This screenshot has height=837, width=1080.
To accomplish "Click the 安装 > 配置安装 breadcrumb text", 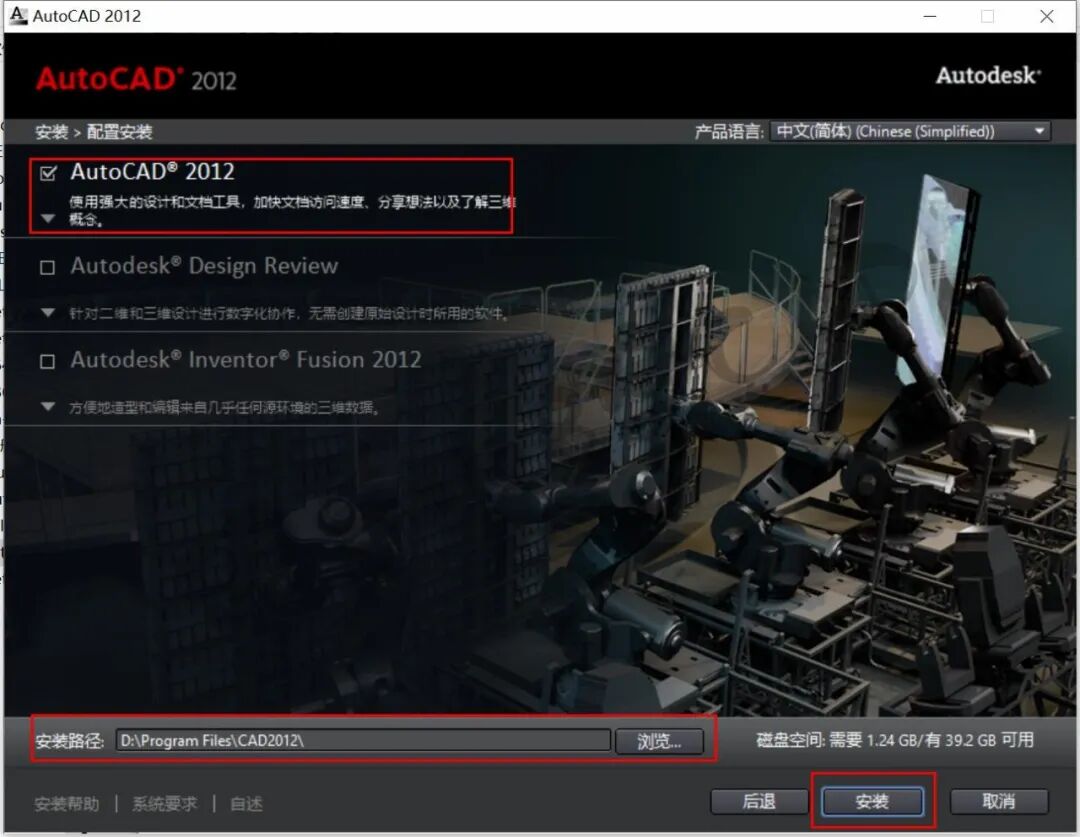I will click(x=94, y=132).
